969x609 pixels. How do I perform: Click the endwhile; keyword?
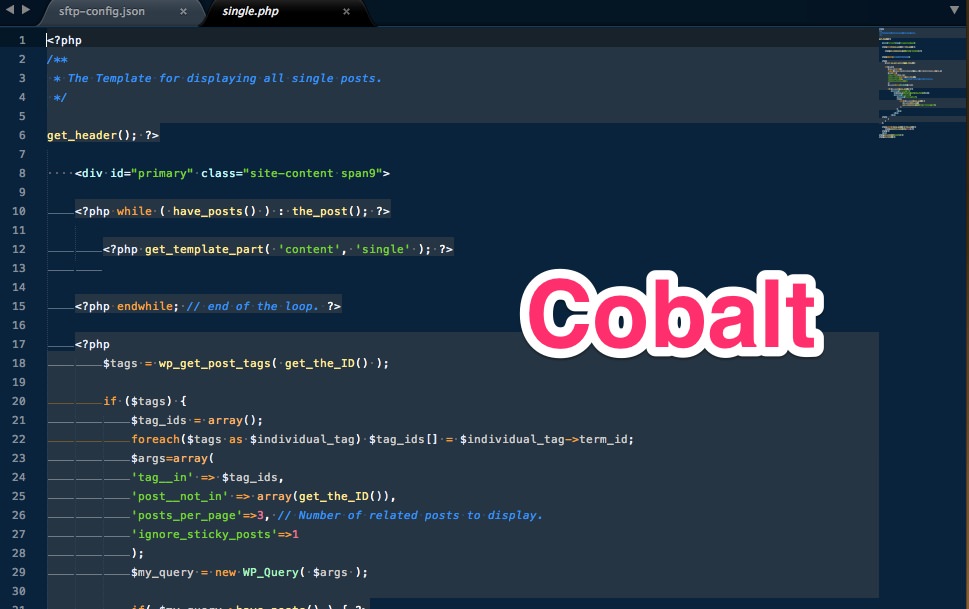148,306
